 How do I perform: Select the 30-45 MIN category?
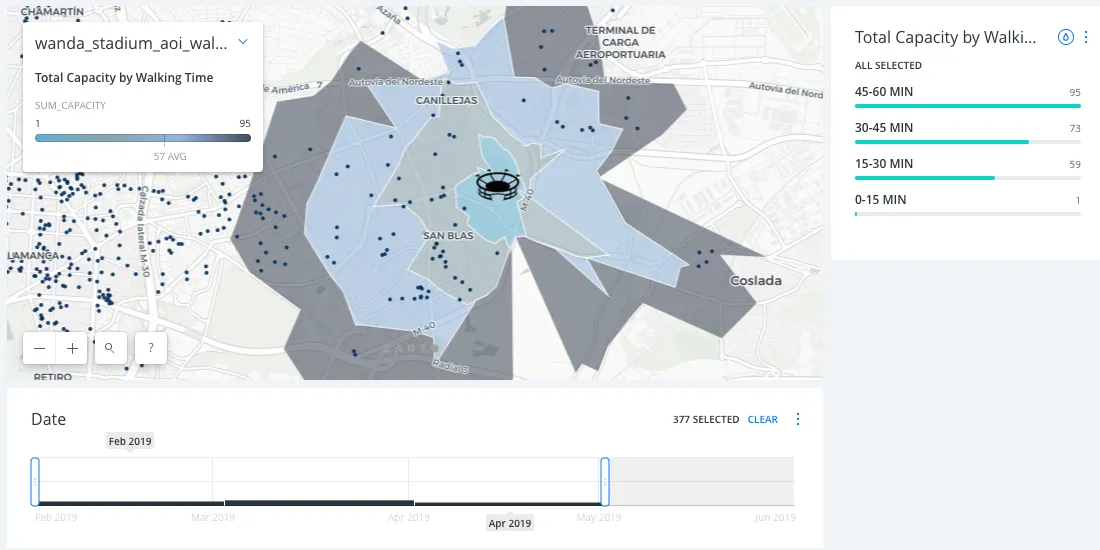(967, 133)
